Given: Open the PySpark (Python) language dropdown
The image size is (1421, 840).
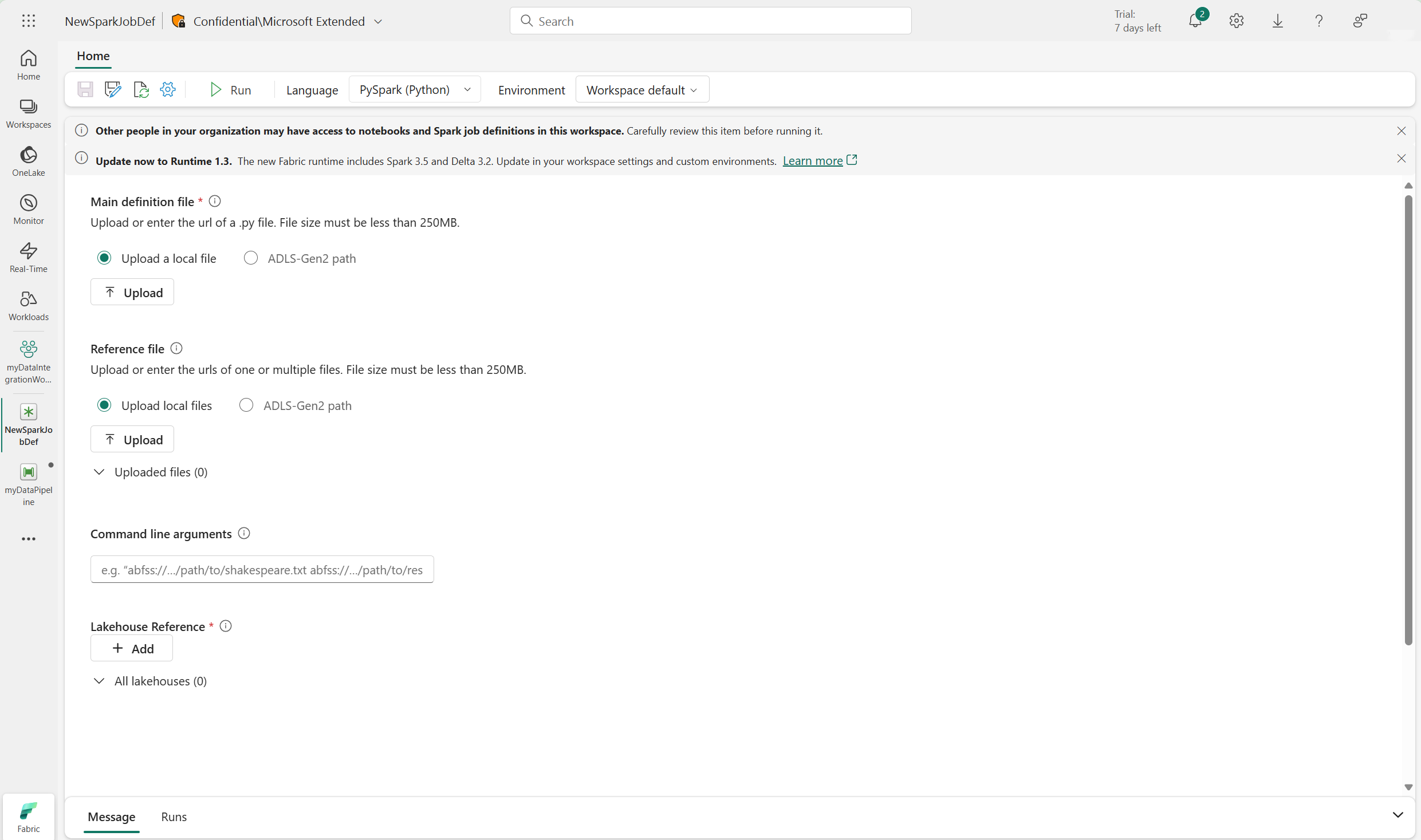Looking at the screenshot, I should tap(414, 89).
